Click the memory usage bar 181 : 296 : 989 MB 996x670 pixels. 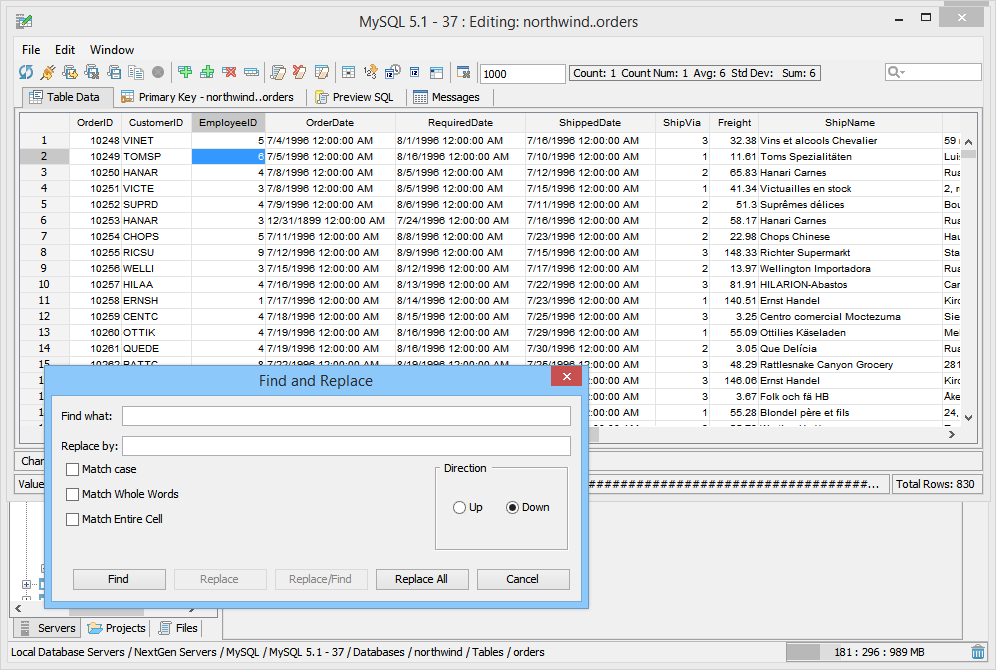click(x=877, y=652)
